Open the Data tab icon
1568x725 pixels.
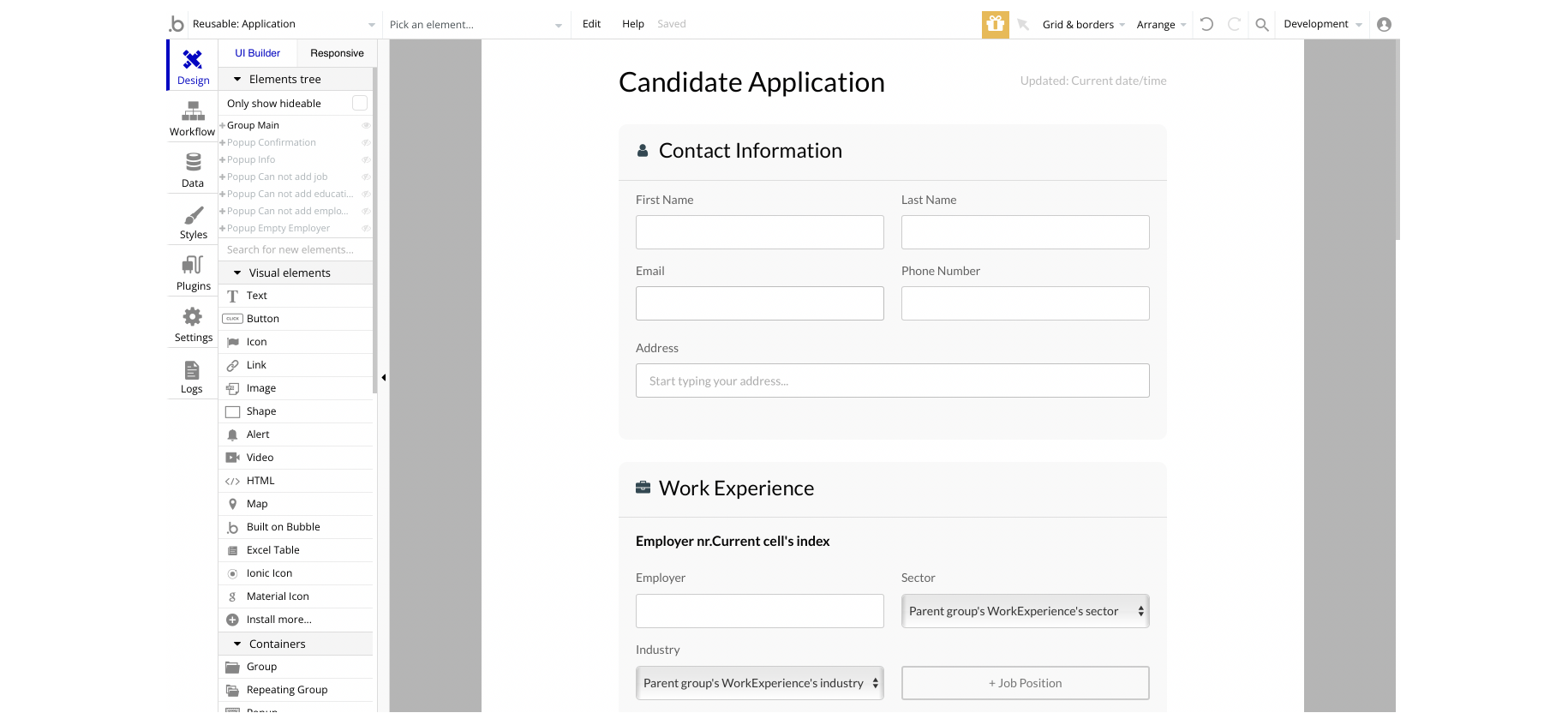193,162
